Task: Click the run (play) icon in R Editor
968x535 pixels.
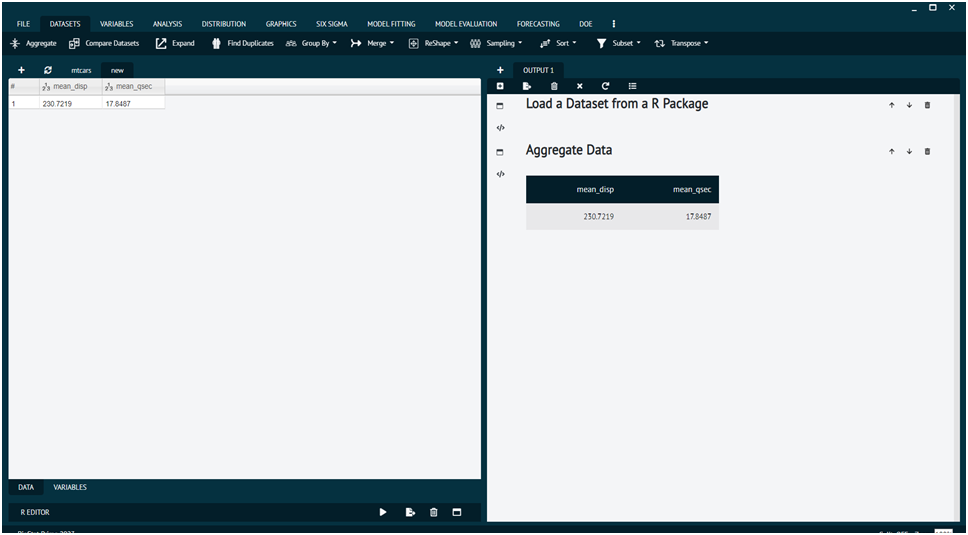Action: pyautogui.click(x=383, y=512)
